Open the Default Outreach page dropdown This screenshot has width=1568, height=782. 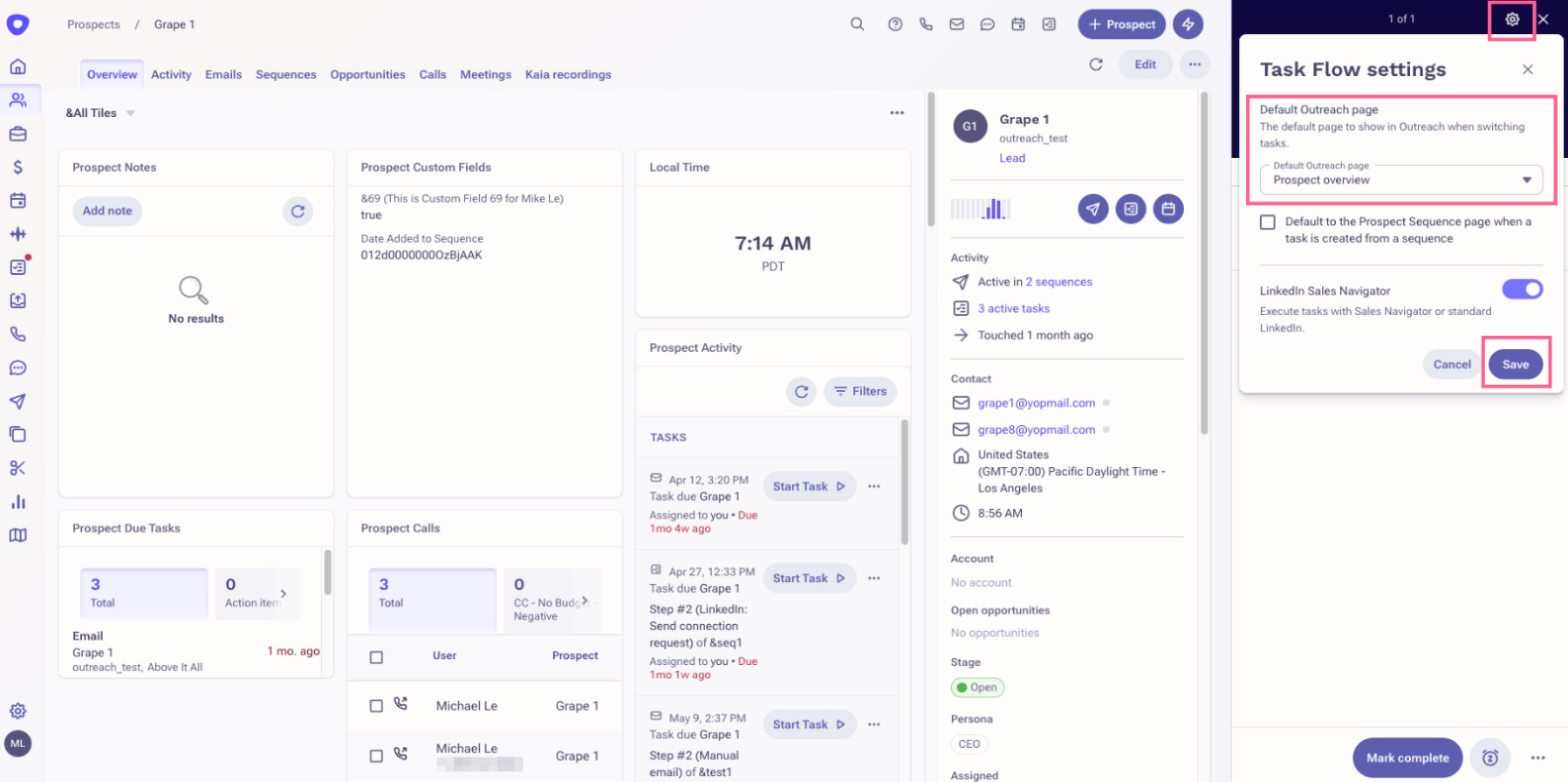[x=1400, y=180]
